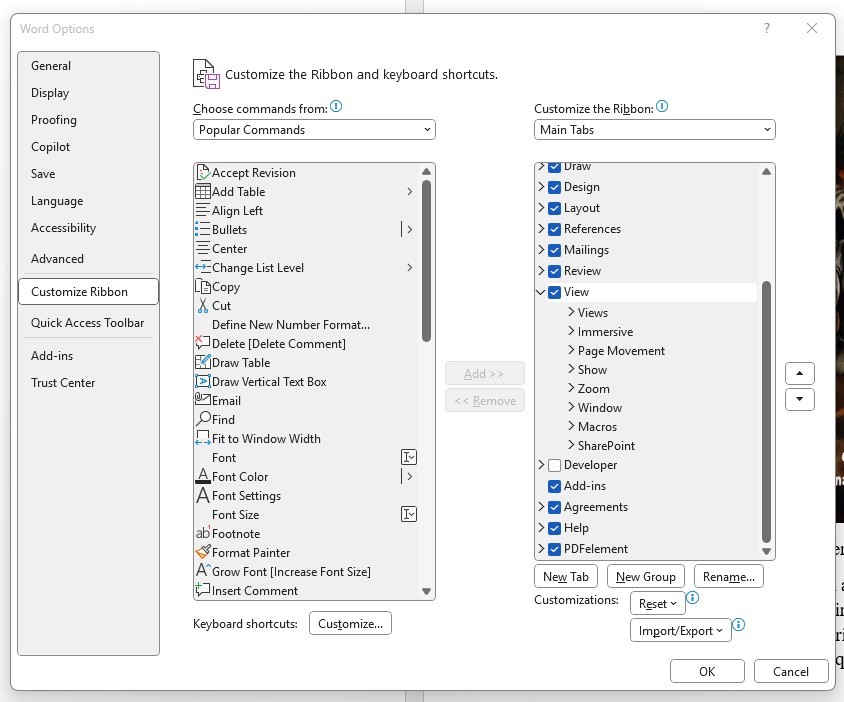844x702 pixels.
Task: Uncheck the Add-ins tab checkbox
Action: (554, 486)
